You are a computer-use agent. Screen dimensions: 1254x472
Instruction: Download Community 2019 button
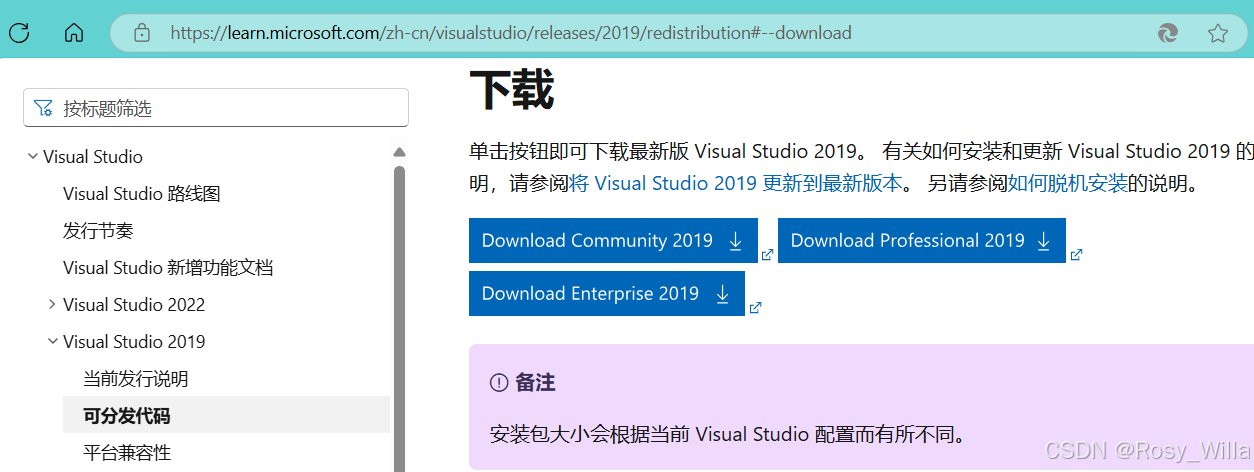[613, 241]
